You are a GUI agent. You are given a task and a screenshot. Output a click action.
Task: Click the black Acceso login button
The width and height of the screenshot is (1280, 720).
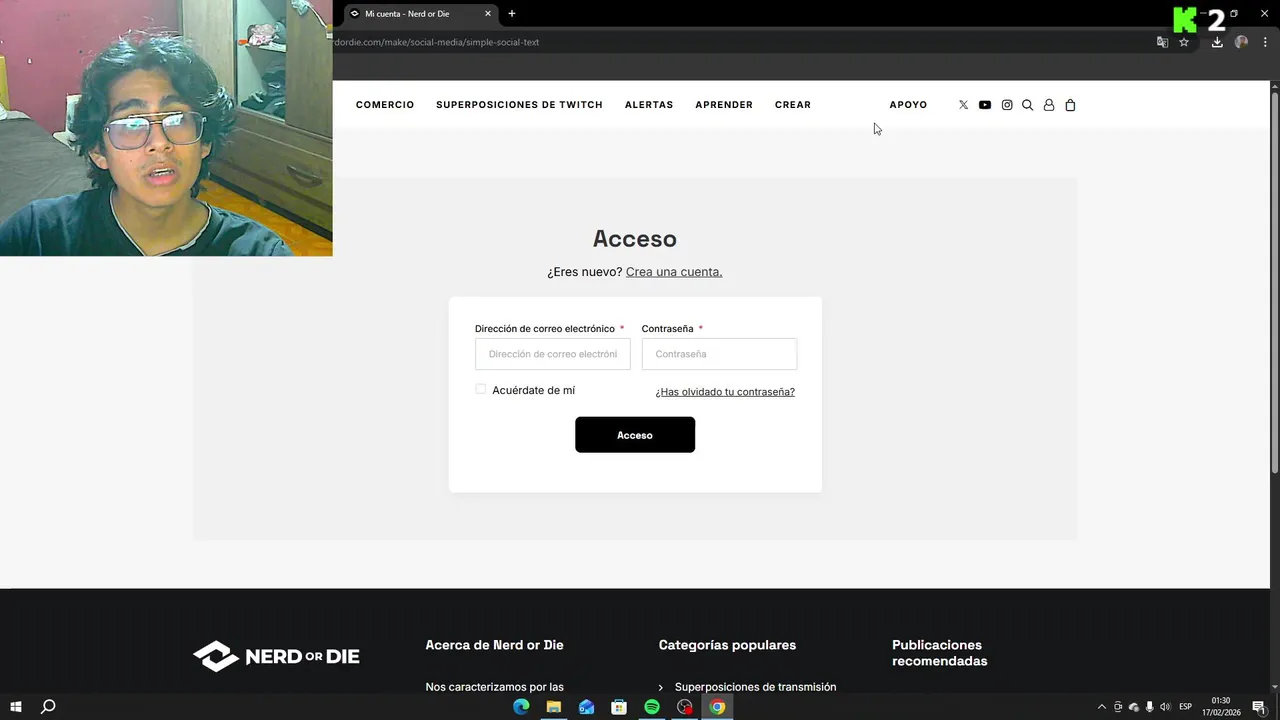(635, 435)
